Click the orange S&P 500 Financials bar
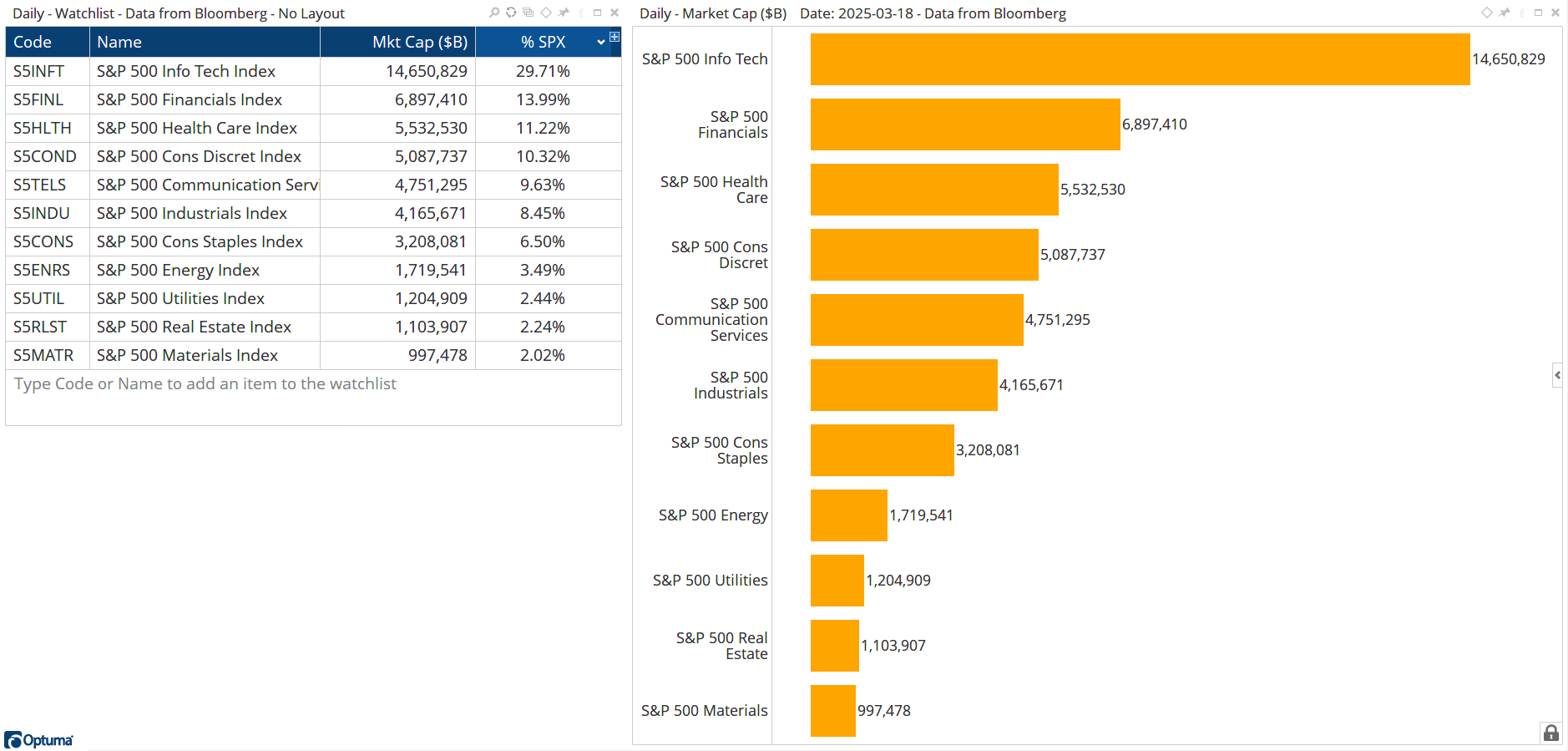 click(964, 124)
